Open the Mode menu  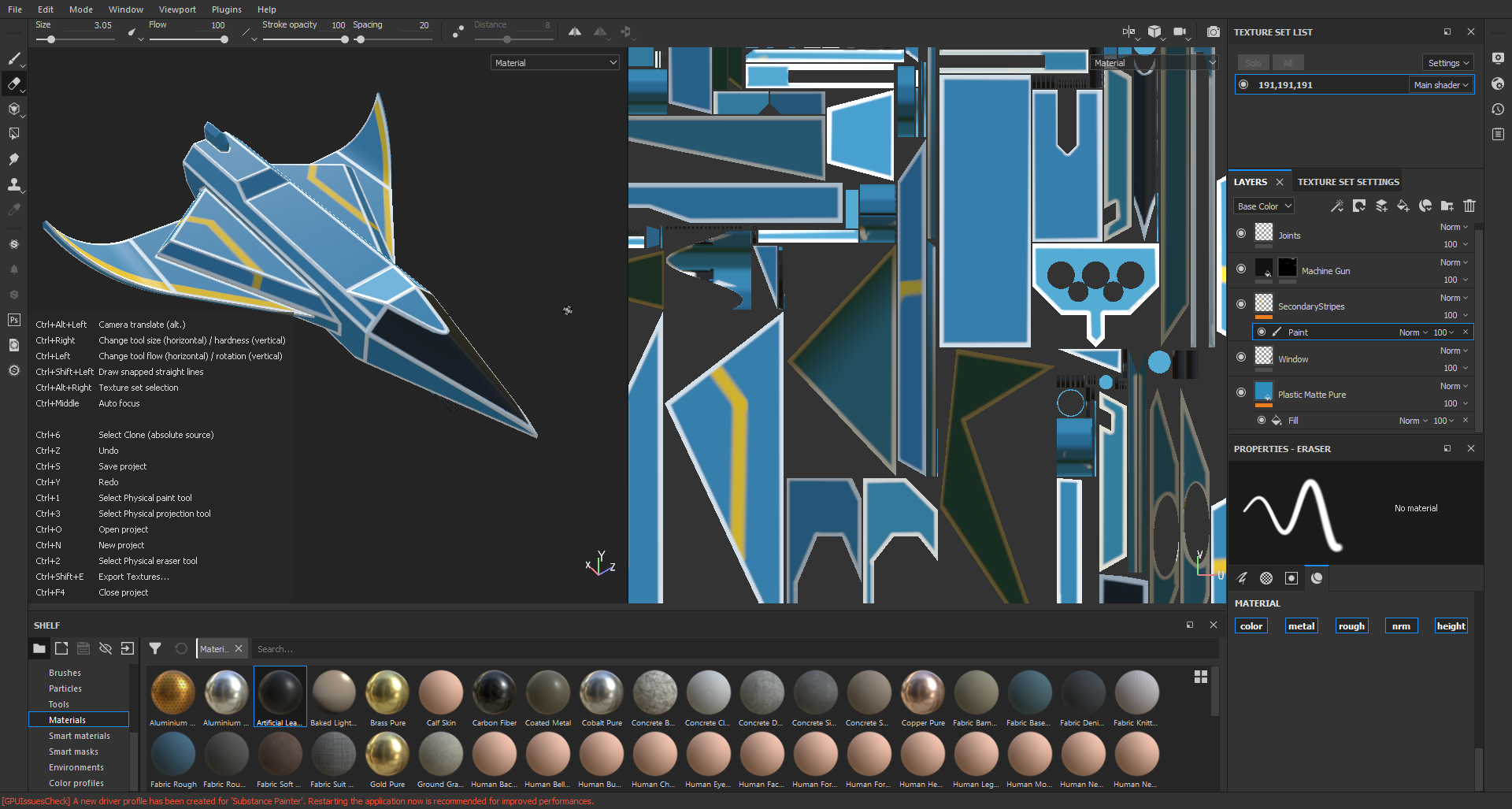(81, 9)
